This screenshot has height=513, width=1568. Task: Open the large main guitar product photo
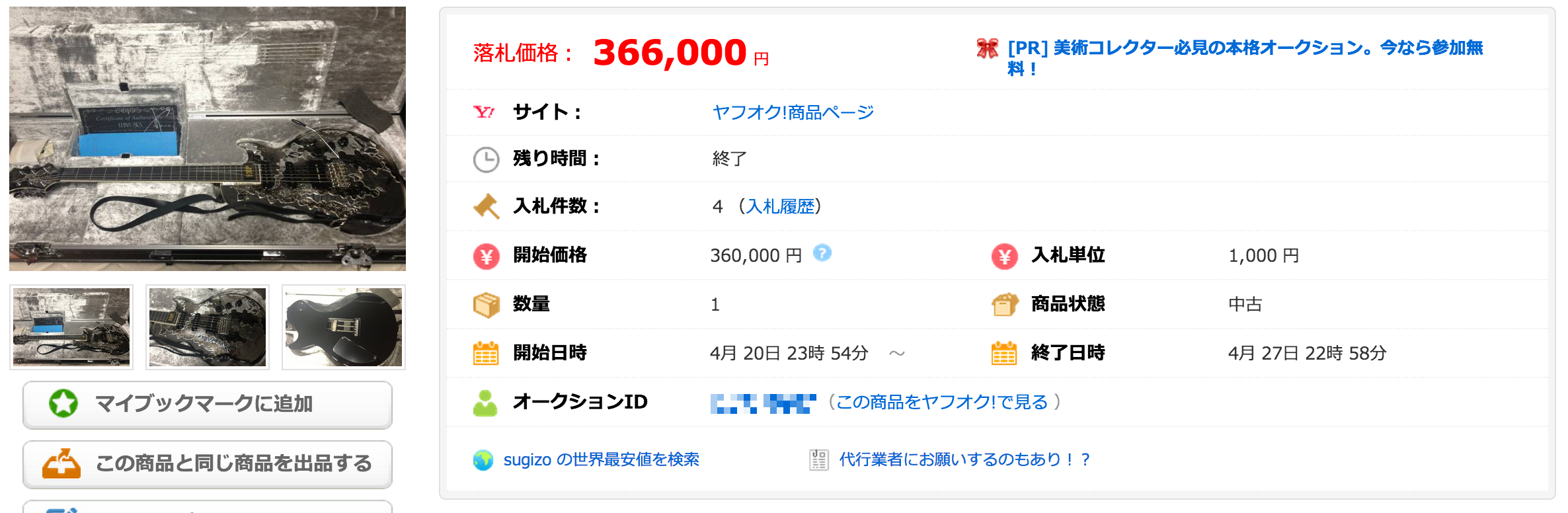click(x=208, y=139)
